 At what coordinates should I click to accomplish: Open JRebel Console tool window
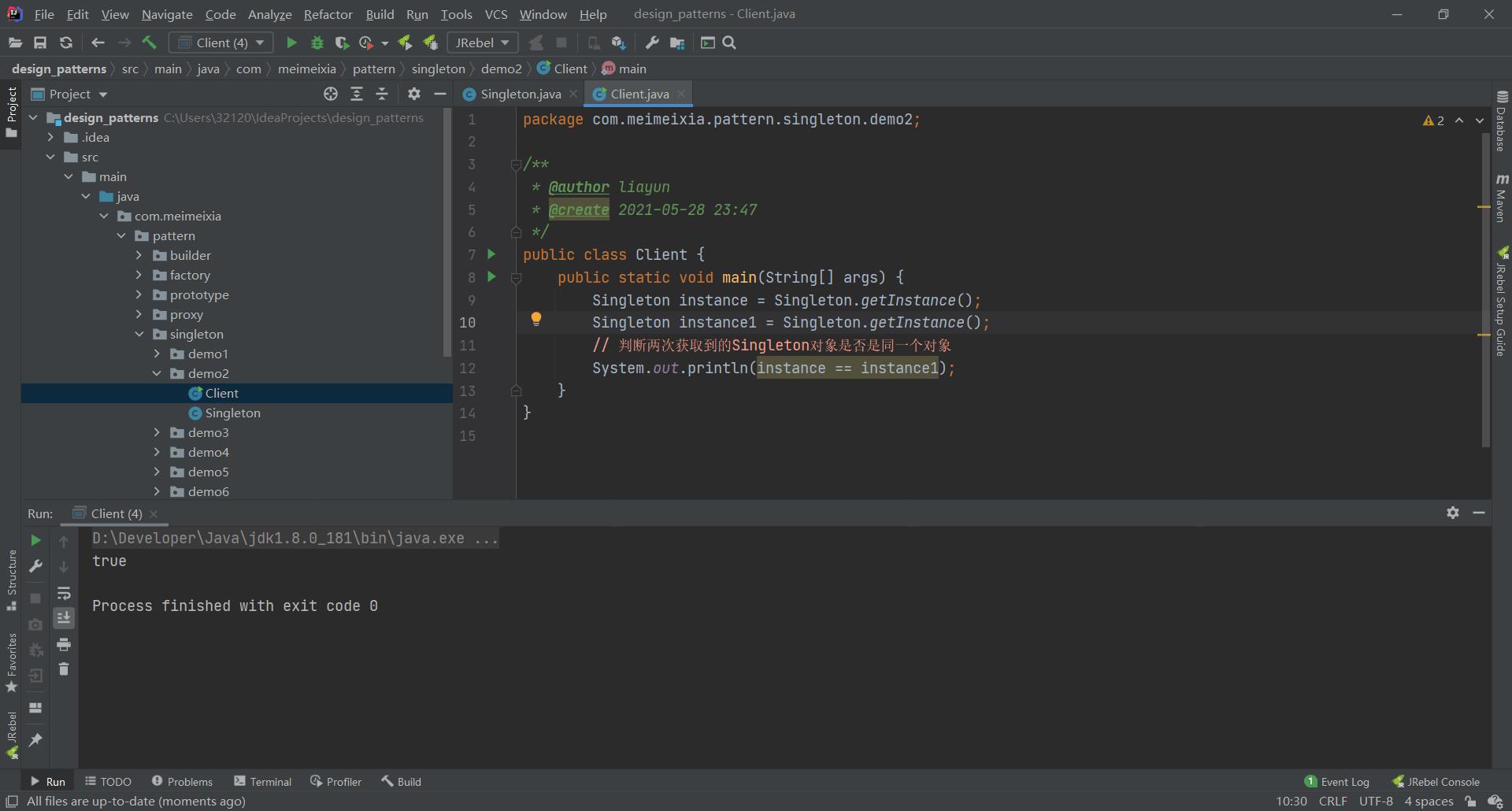tap(1436, 781)
